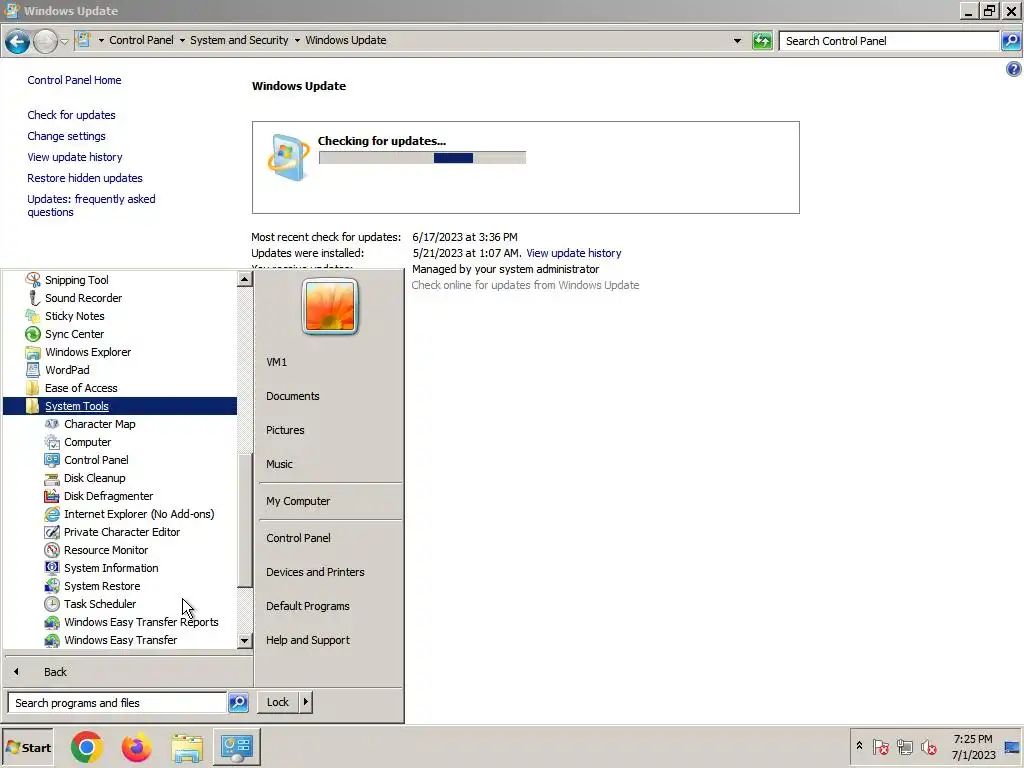Expand the Control Panel breadcrumb arrow
The image size is (1024, 768).
182,40
